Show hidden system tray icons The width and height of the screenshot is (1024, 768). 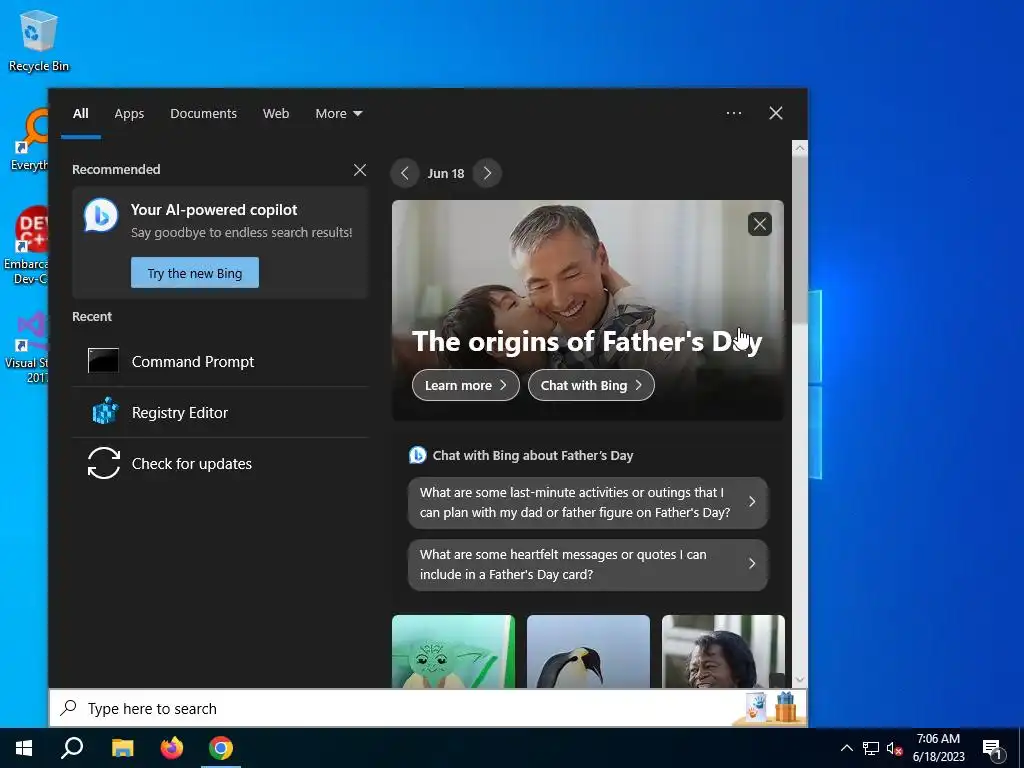846,748
